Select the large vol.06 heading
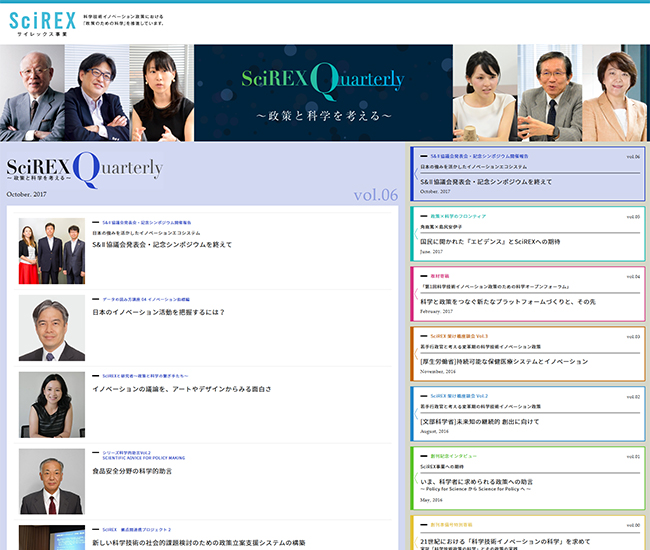Screen dimensions: 650x550 (x=376, y=195)
